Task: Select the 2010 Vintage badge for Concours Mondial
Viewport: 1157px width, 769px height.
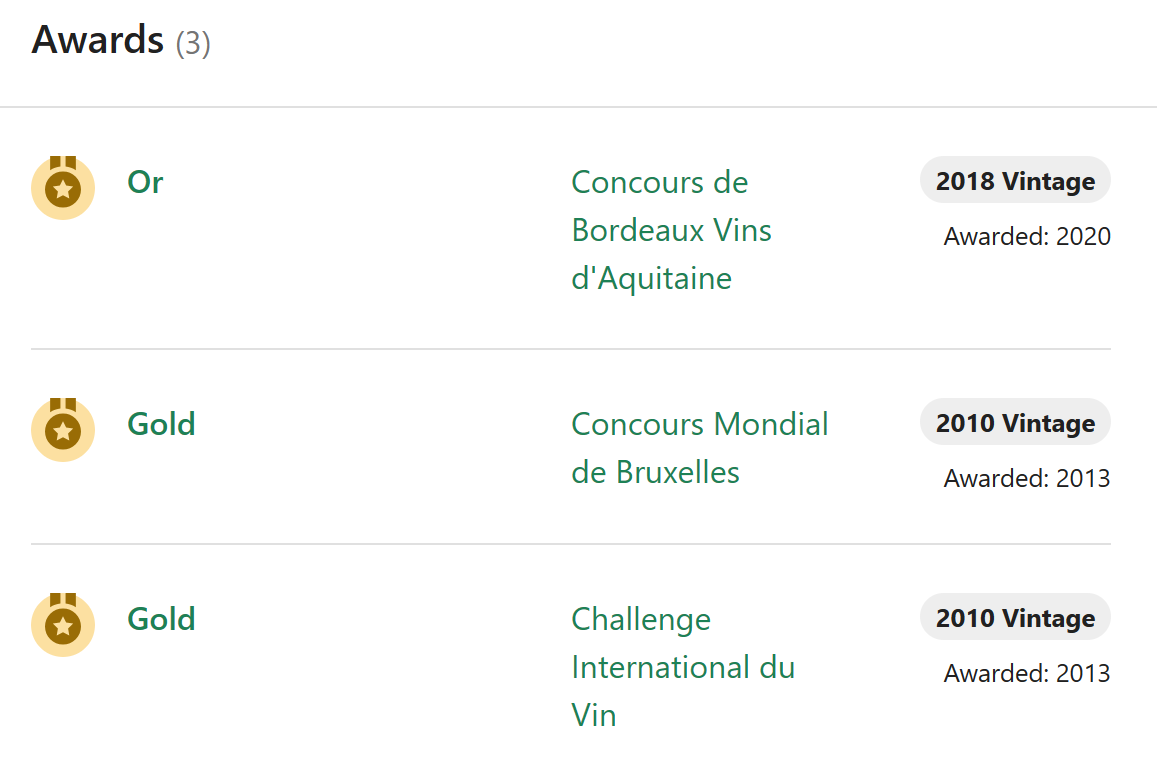Action: click(x=1015, y=423)
